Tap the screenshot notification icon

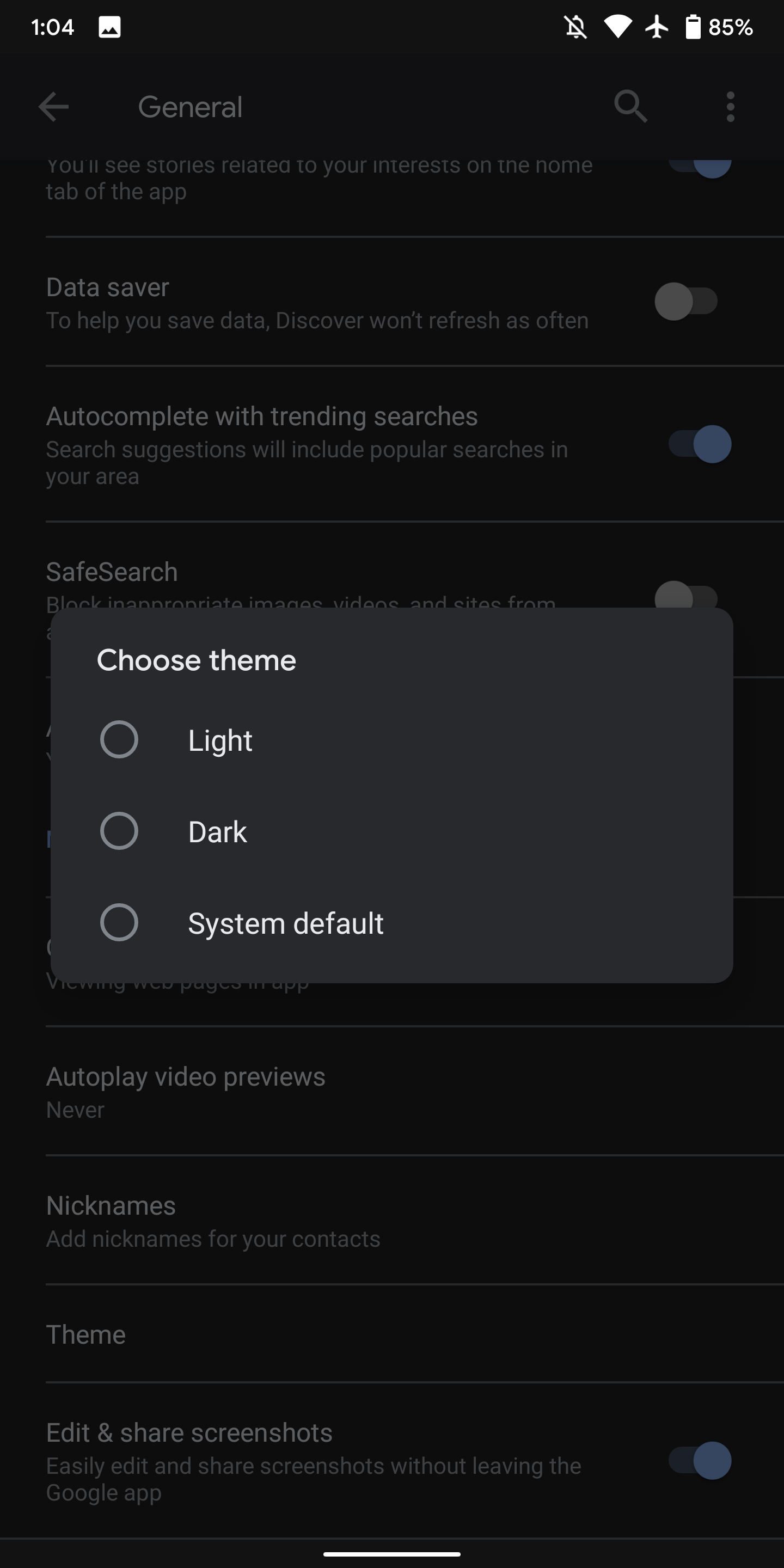point(109,26)
